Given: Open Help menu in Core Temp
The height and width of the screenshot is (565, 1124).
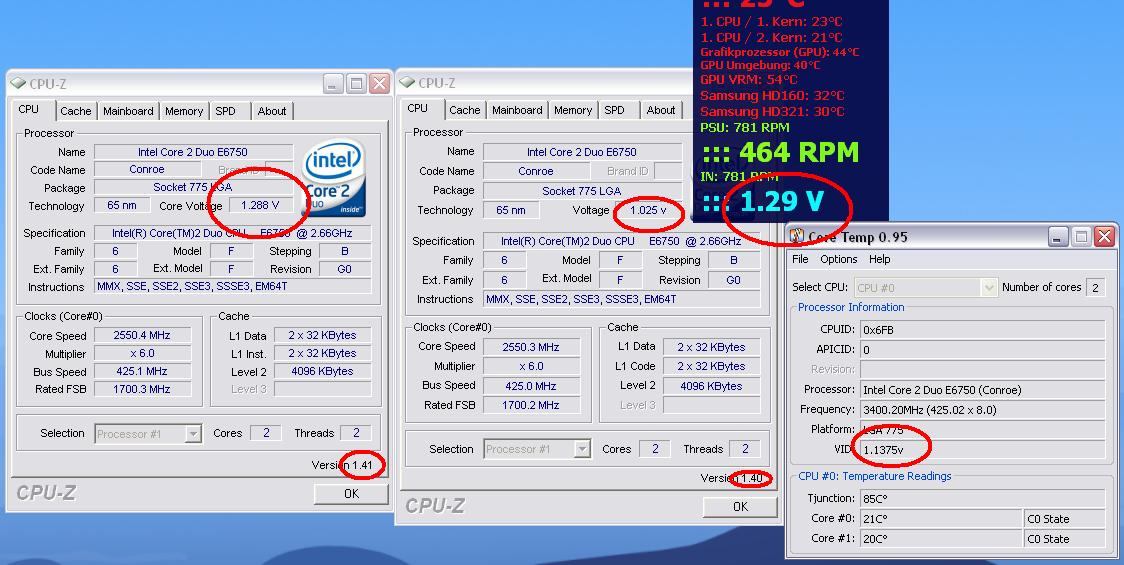Looking at the screenshot, I should (880, 259).
